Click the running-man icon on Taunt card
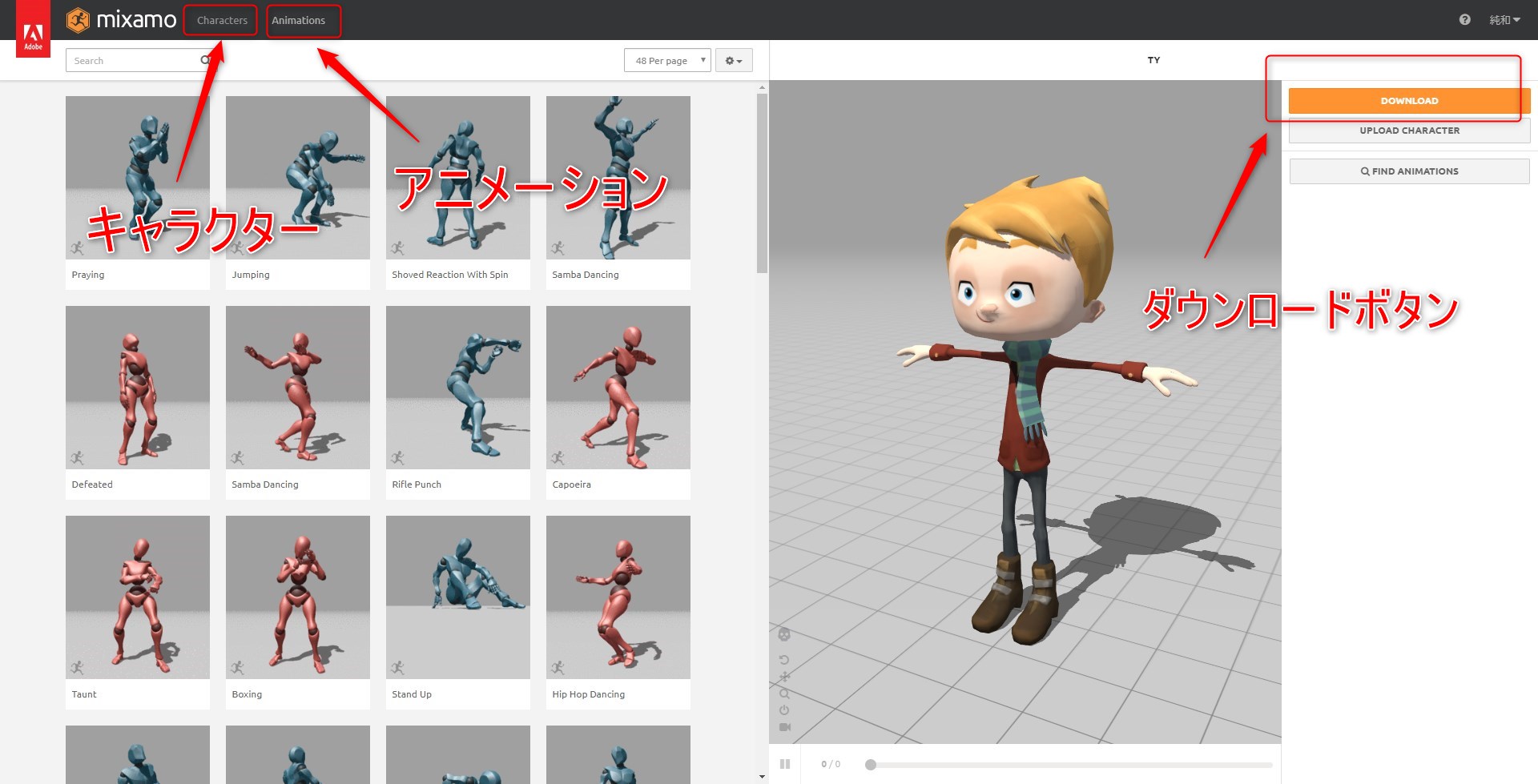The image size is (1538, 784). tap(77, 668)
